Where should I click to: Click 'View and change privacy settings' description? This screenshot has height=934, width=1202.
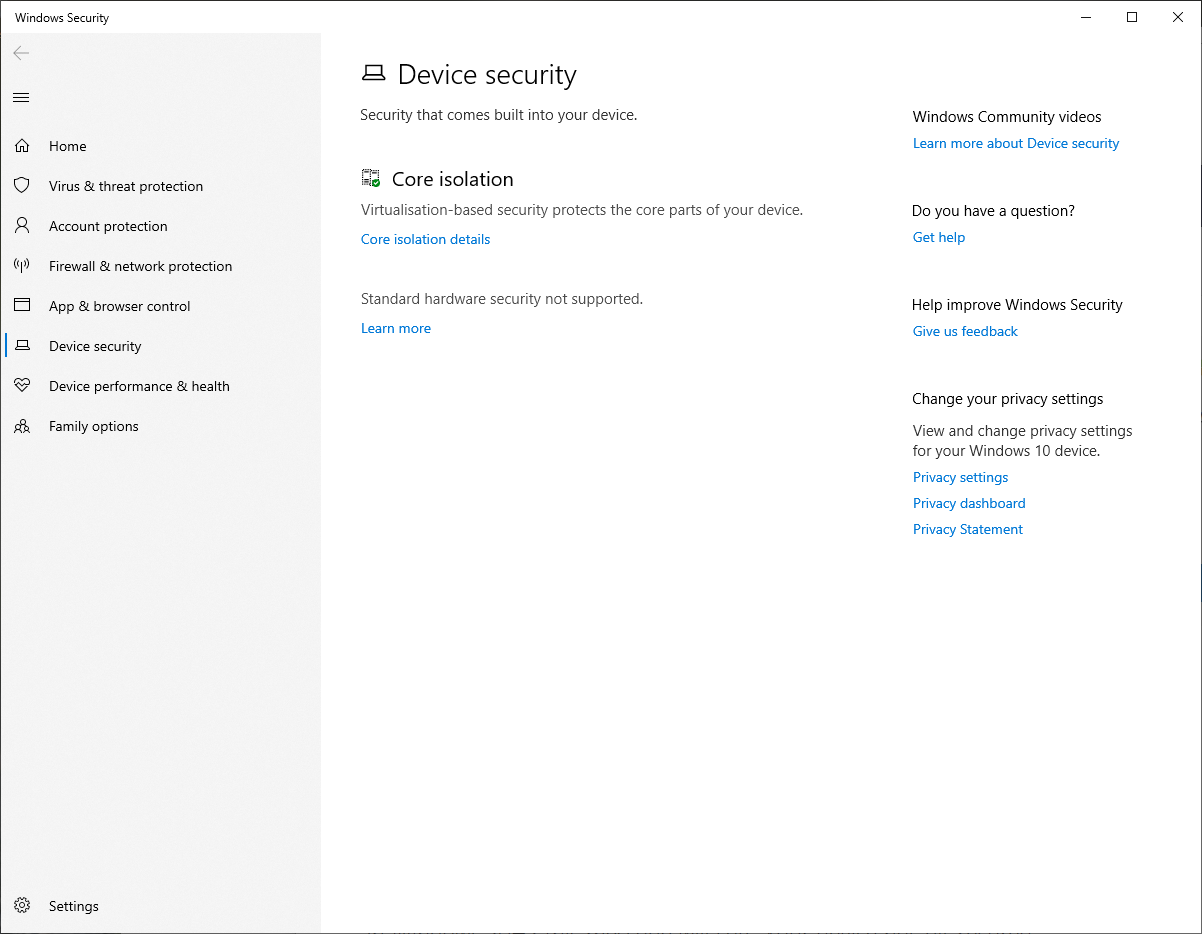1023,441
